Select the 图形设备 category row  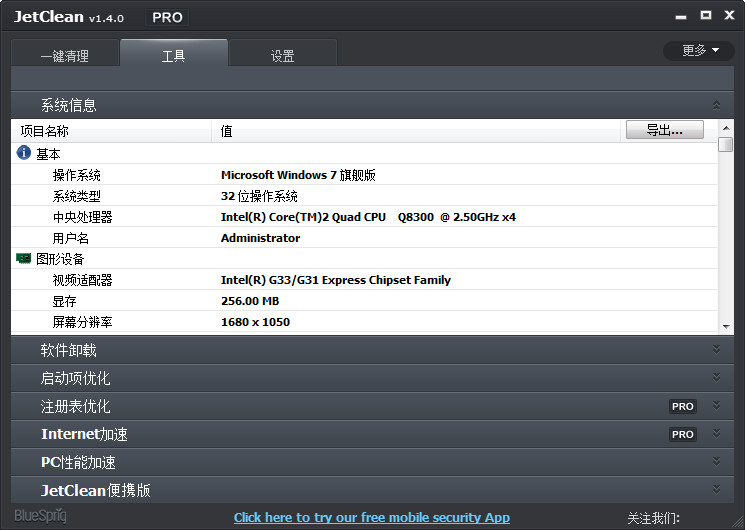point(364,259)
